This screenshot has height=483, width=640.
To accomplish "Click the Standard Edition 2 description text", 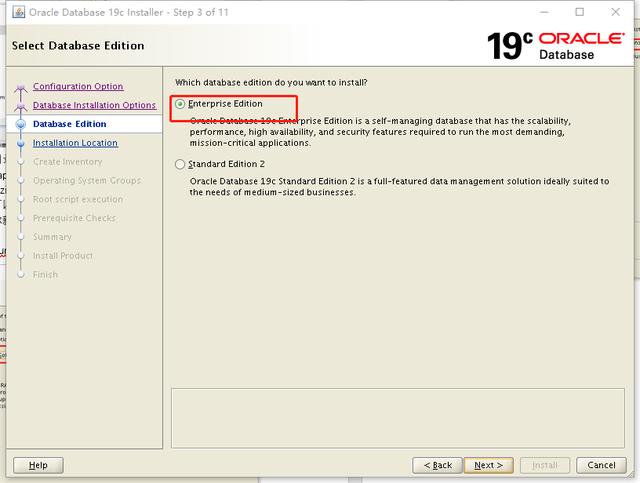I will [399, 187].
